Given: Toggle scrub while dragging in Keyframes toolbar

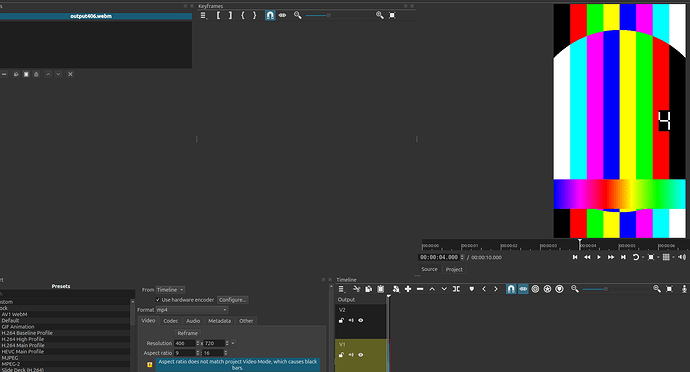Looking at the screenshot, I should pos(283,15).
